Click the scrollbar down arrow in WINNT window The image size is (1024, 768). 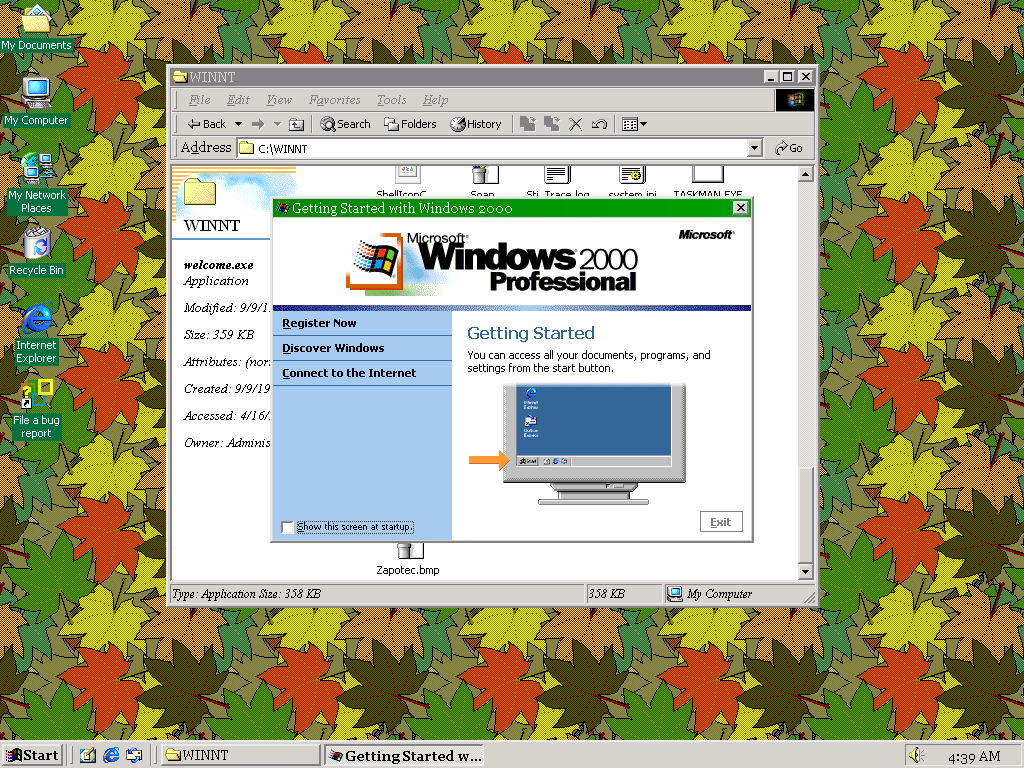click(805, 571)
